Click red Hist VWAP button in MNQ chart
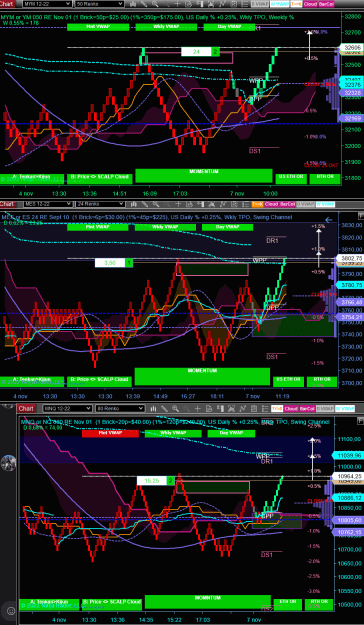The height and width of the screenshot is (625, 364). click(x=110, y=433)
